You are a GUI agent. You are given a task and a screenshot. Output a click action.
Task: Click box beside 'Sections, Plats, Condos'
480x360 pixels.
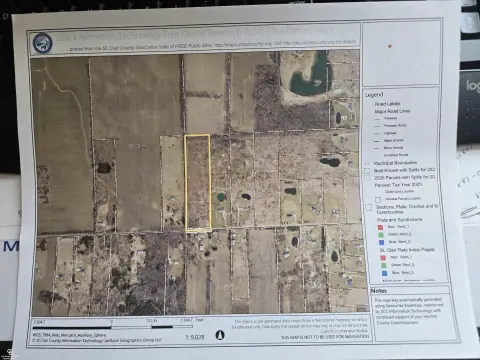tap(369, 208)
